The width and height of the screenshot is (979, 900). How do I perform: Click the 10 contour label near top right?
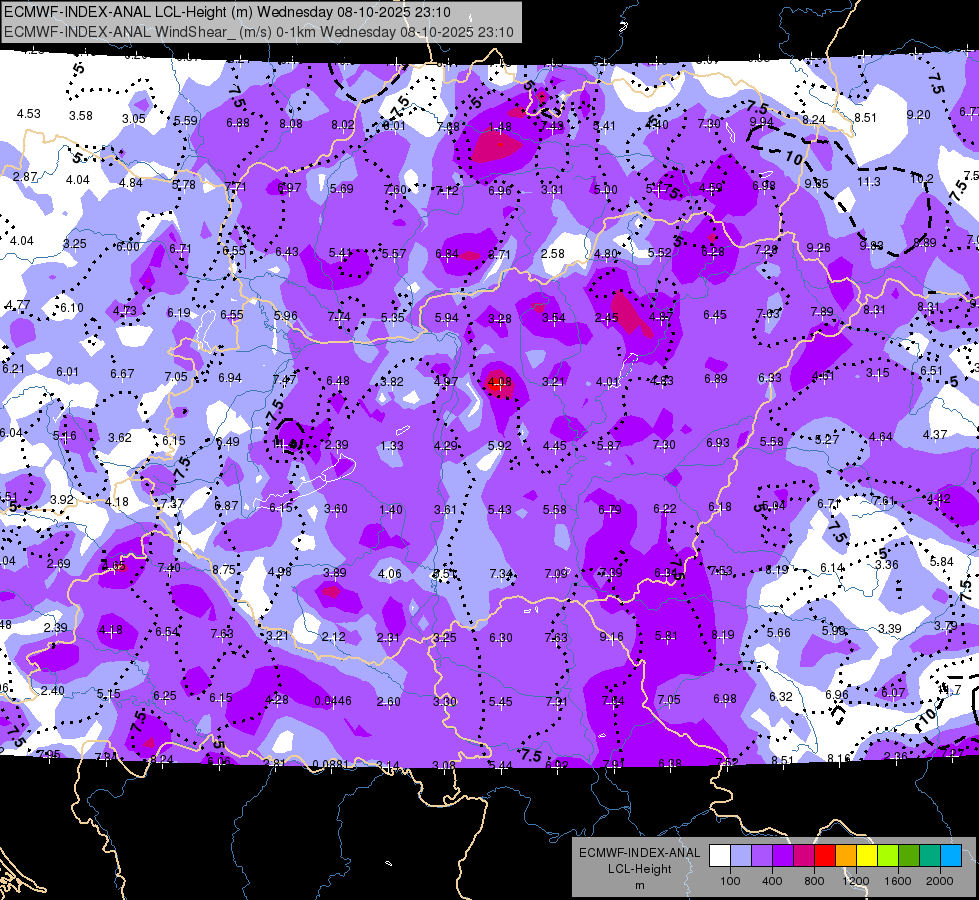click(x=793, y=159)
